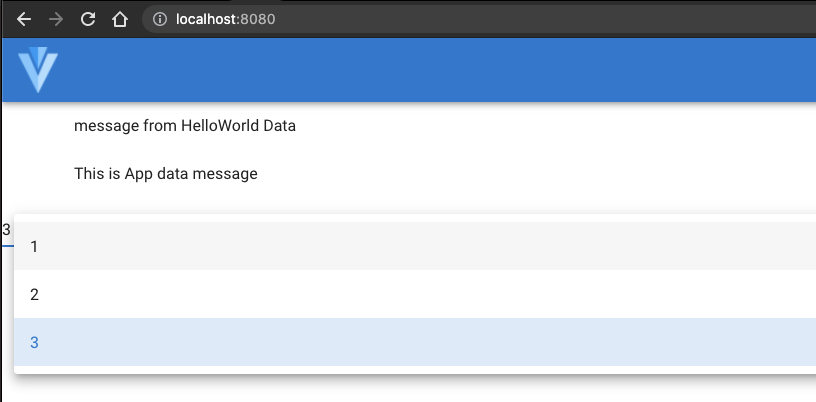Choose option 2 from the dropdown list
816x402 pixels.
pyautogui.click(x=415, y=294)
